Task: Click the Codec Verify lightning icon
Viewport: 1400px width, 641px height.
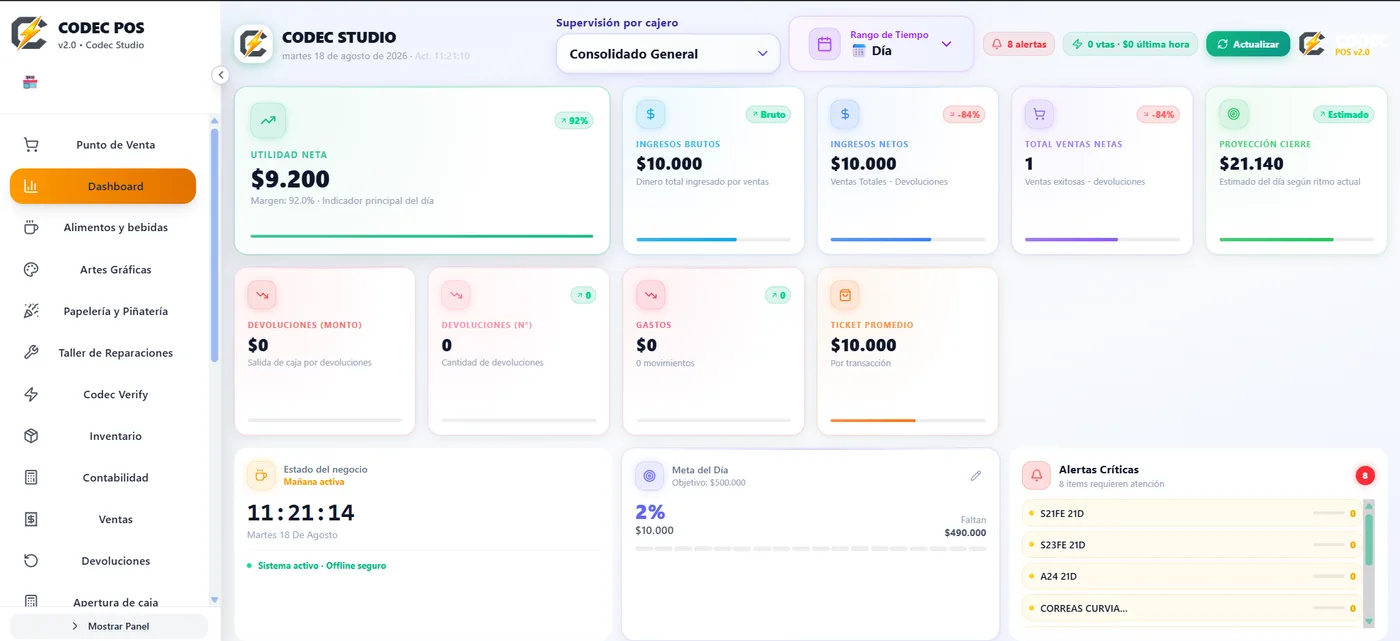Action: [31, 395]
